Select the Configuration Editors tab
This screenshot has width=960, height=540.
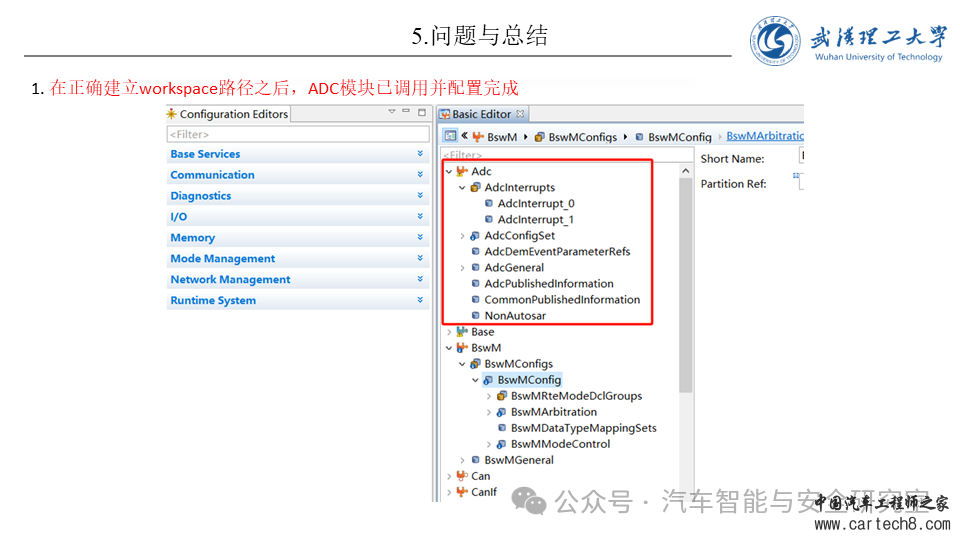[x=228, y=114]
